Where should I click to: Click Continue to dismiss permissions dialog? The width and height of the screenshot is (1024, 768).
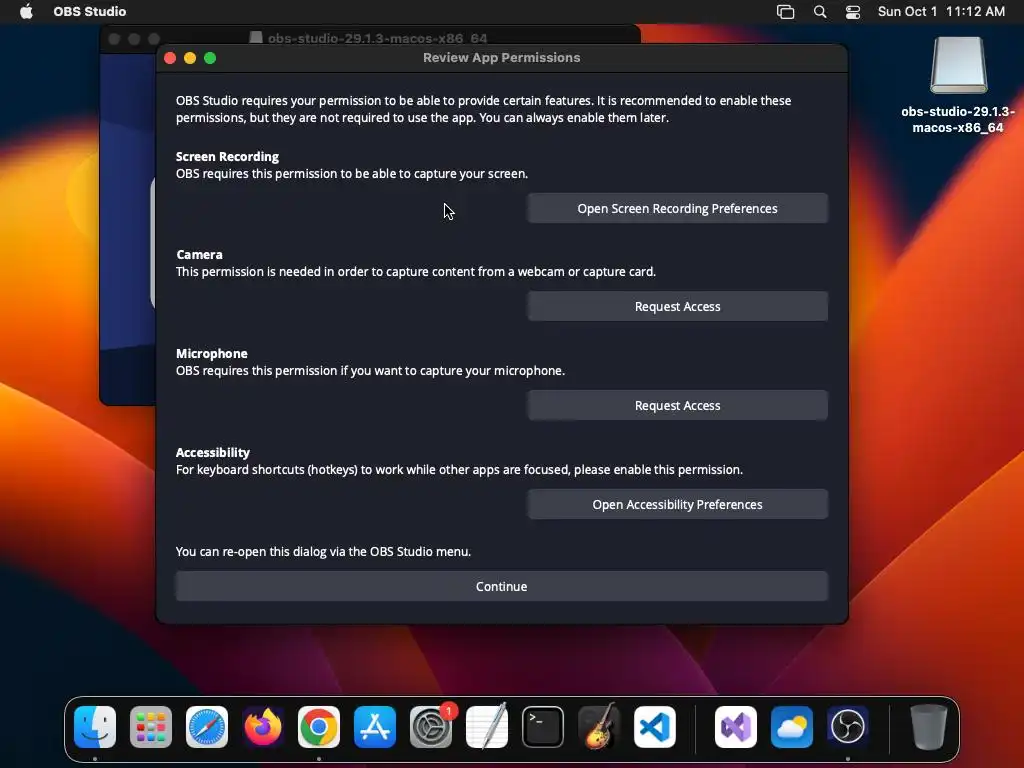coord(502,586)
